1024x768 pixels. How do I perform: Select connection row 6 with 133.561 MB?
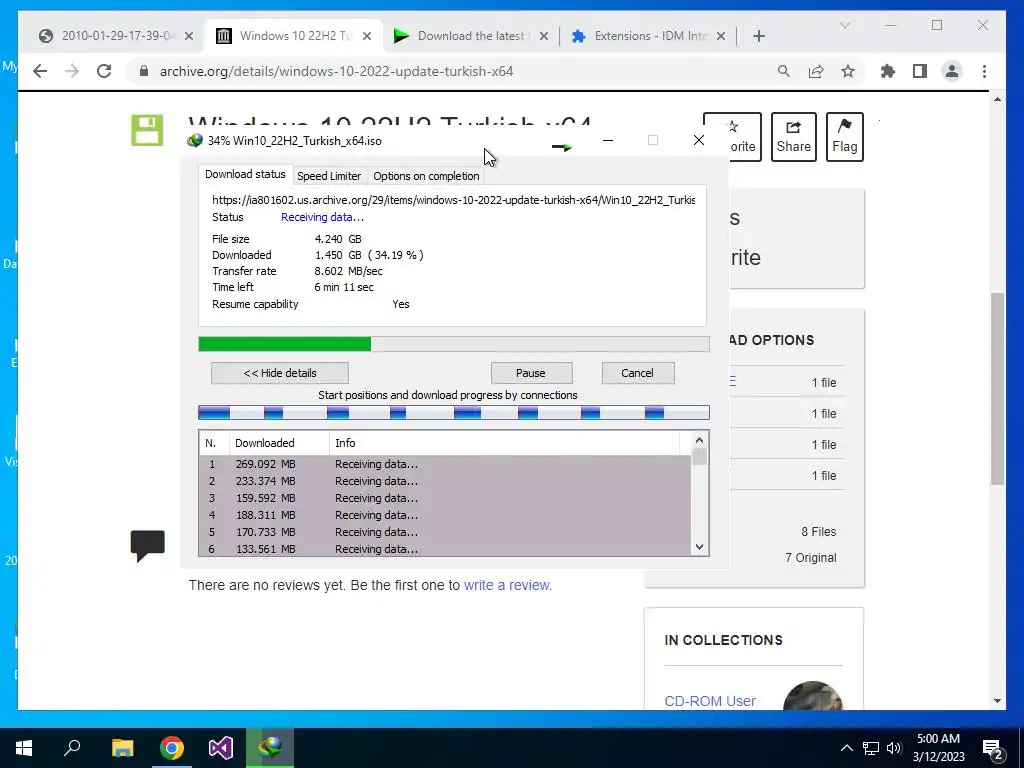pos(445,549)
